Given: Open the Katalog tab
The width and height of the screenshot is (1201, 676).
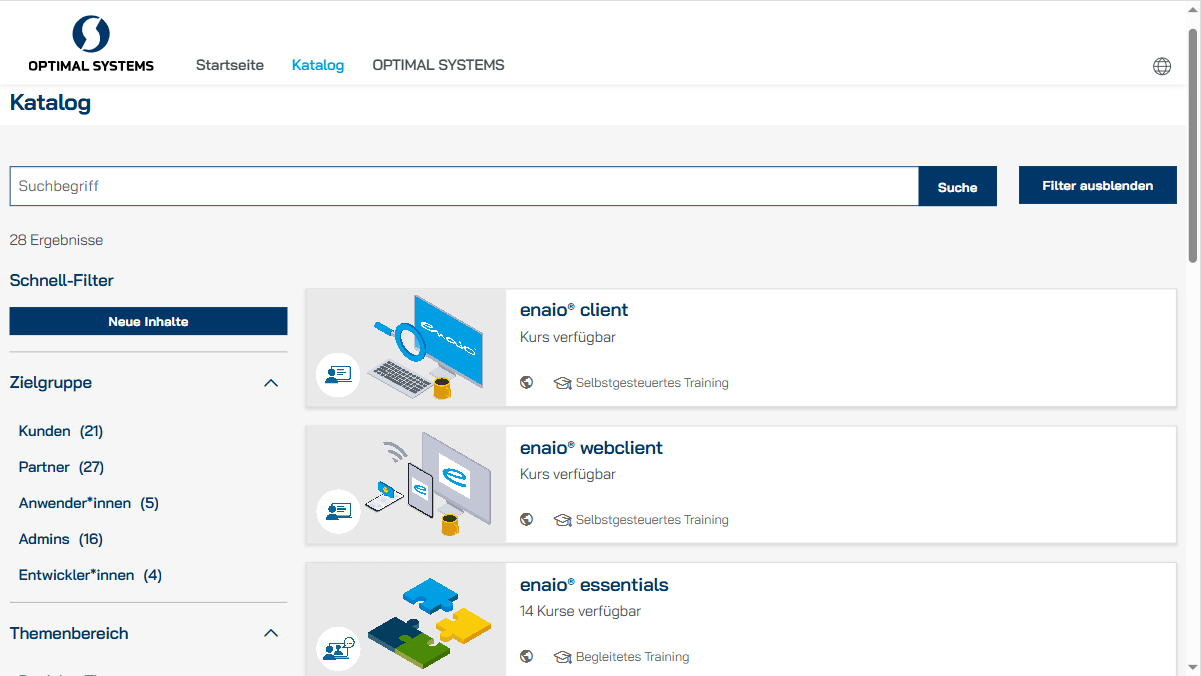Looking at the screenshot, I should coord(318,65).
